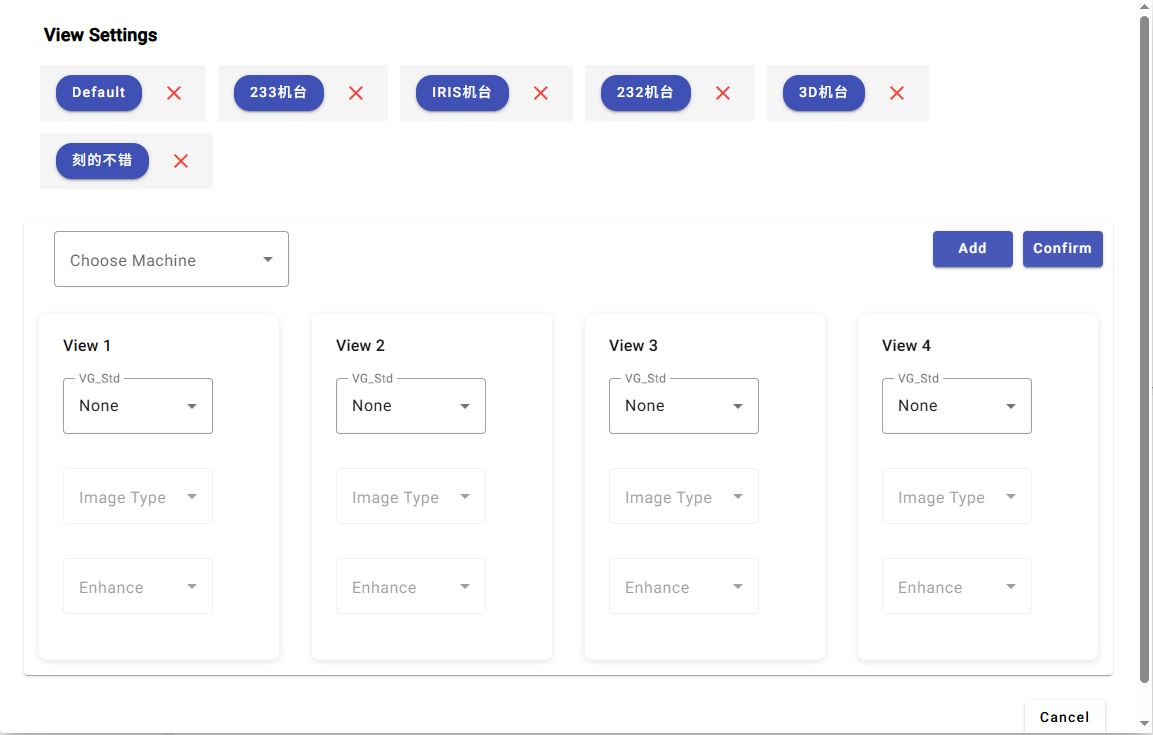Delete the 刻的不错 preset via its X
This screenshot has width=1153, height=735.
181,161
